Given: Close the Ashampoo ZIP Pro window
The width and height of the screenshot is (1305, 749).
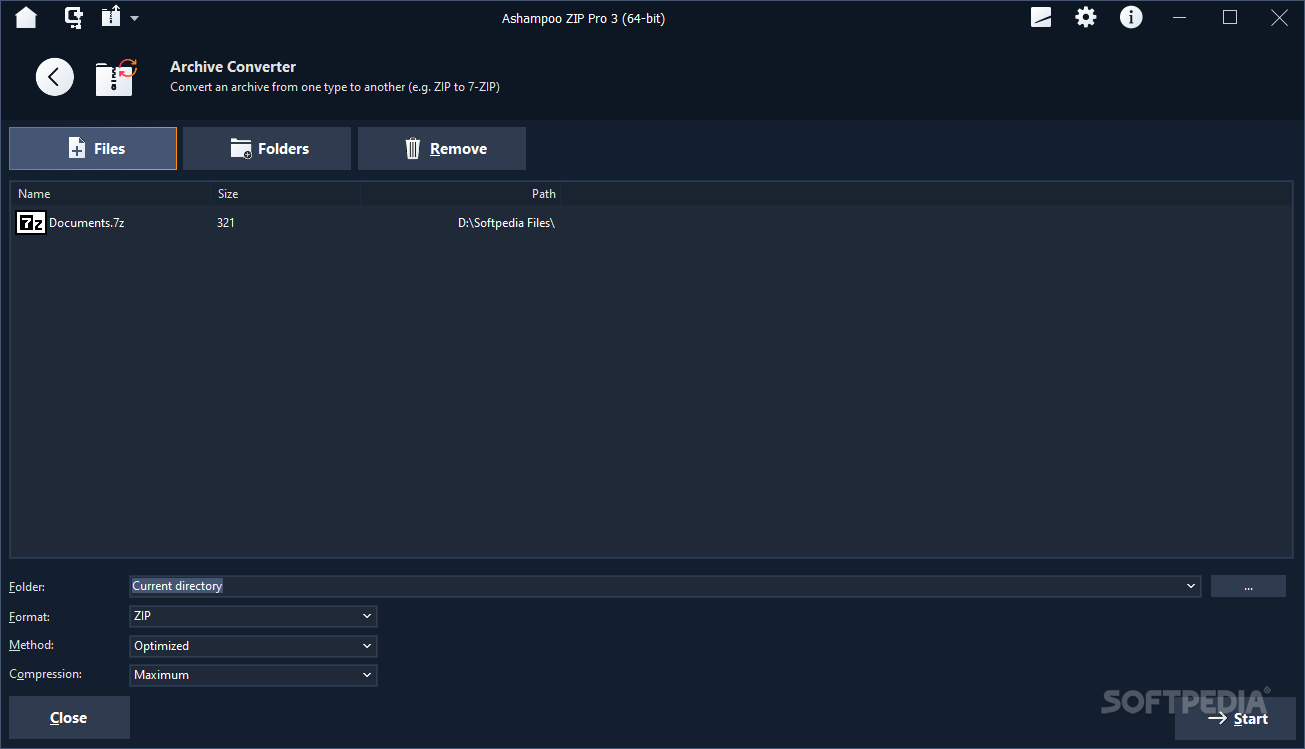Looking at the screenshot, I should [x=1279, y=17].
